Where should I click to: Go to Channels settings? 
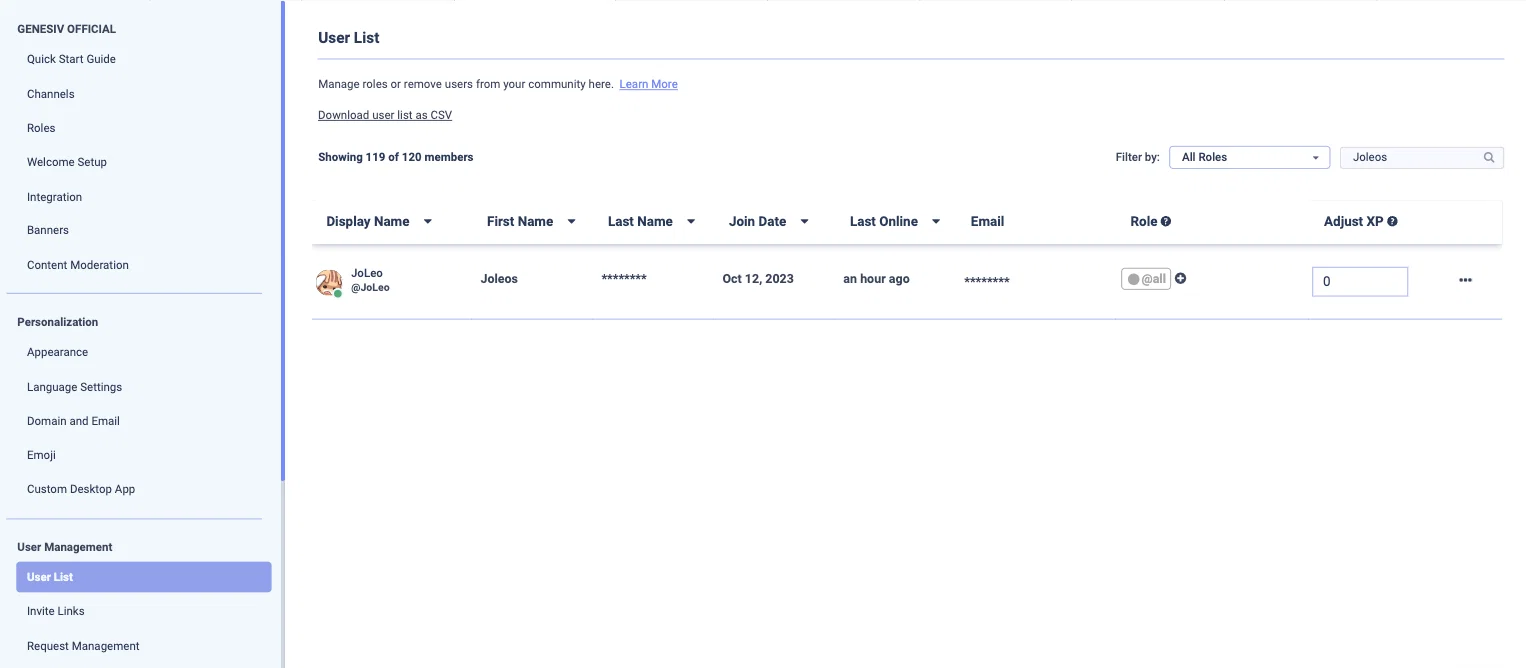tap(51, 94)
